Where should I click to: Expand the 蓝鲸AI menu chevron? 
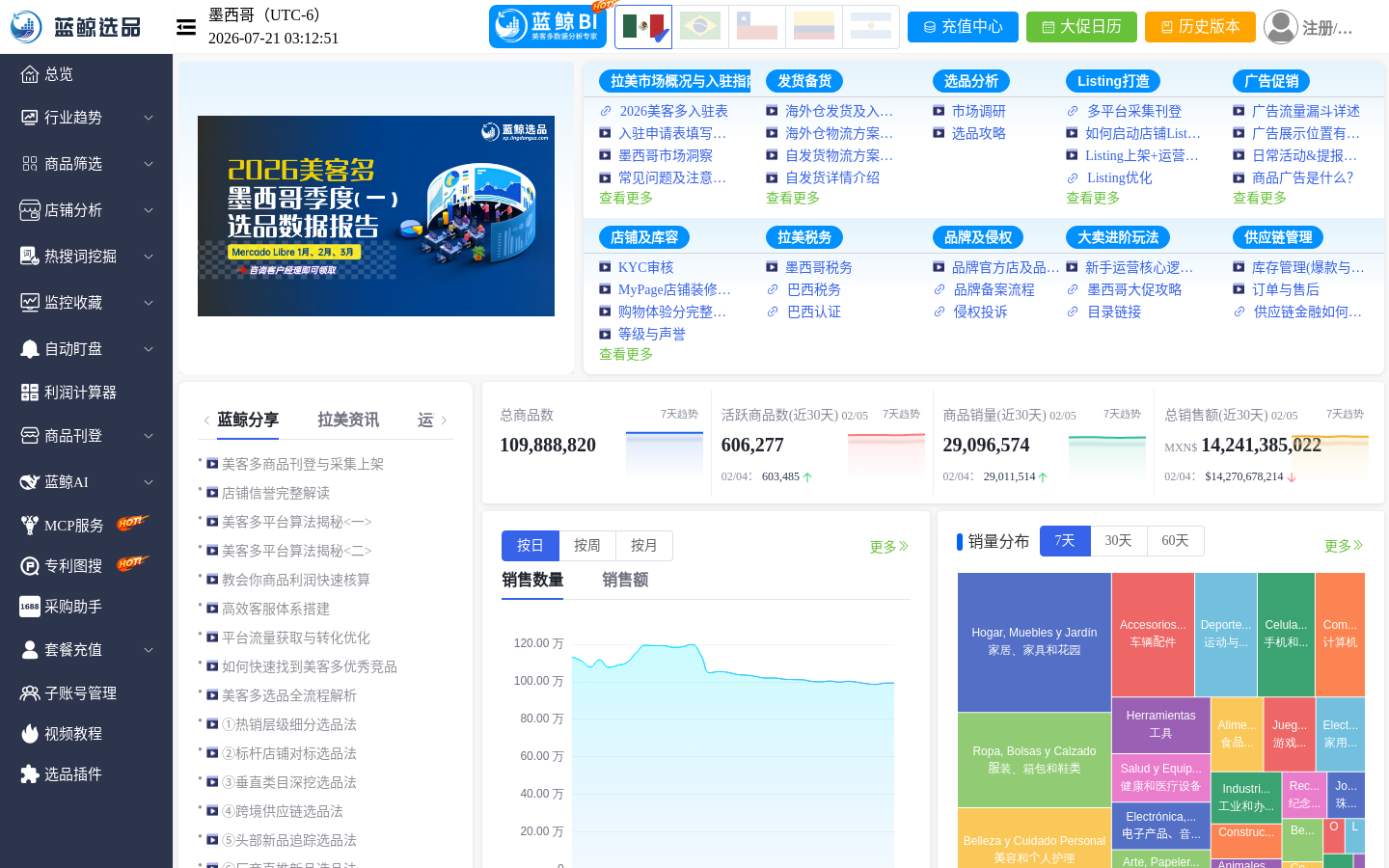coord(149,482)
